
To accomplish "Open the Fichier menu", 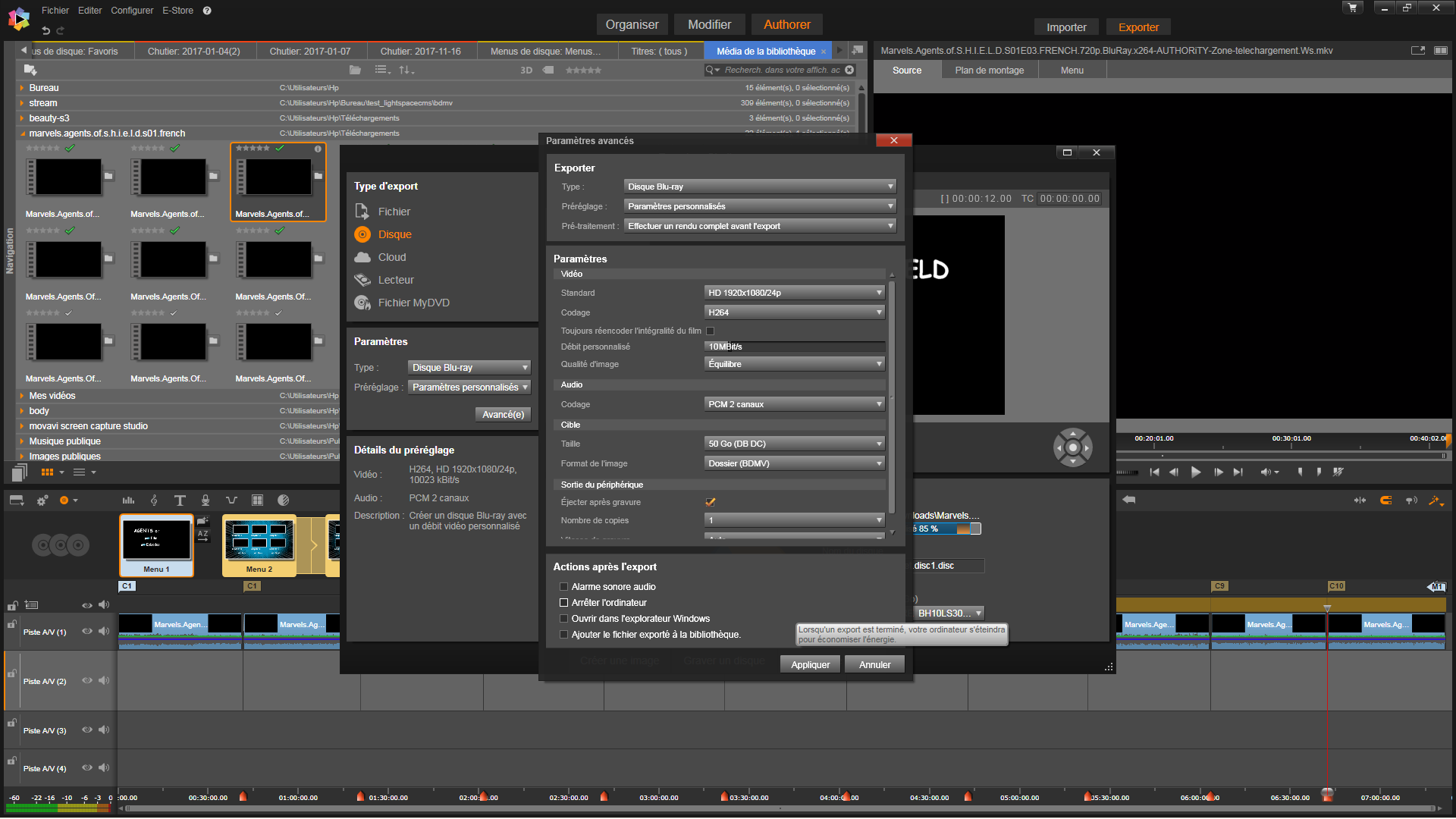I will pos(55,11).
